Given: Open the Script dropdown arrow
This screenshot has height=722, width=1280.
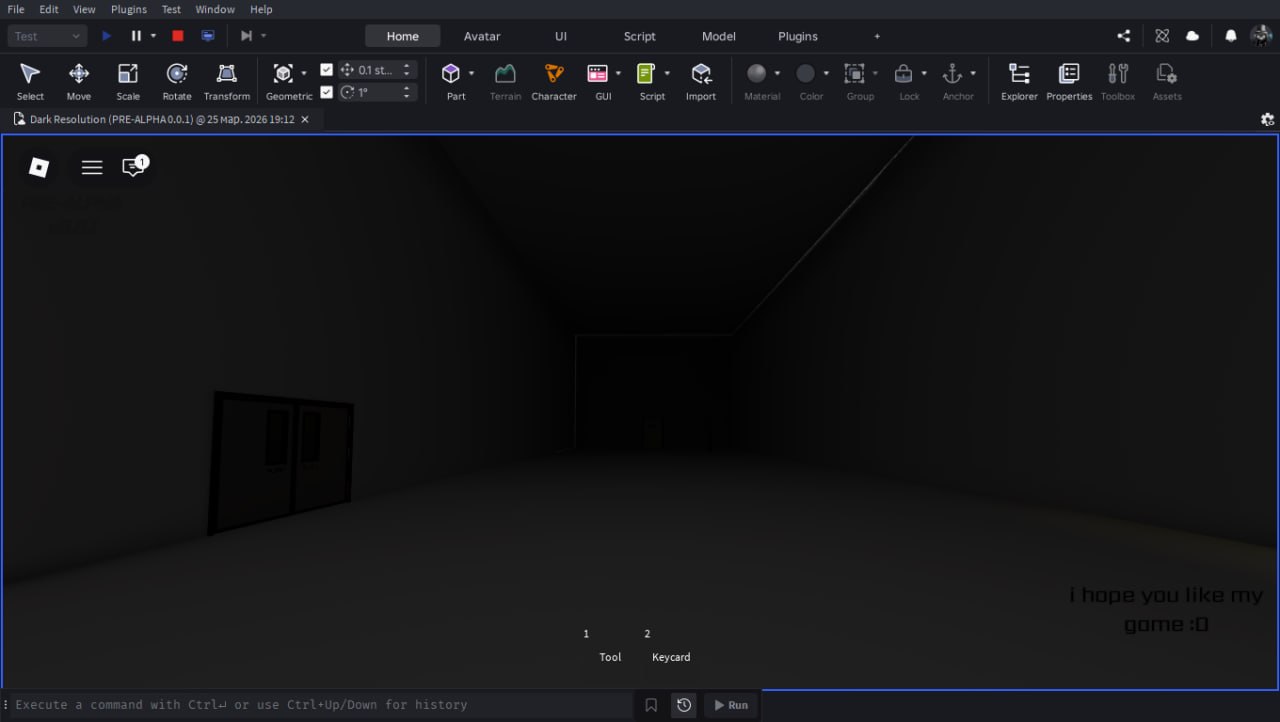Looking at the screenshot, I should 668,73.
